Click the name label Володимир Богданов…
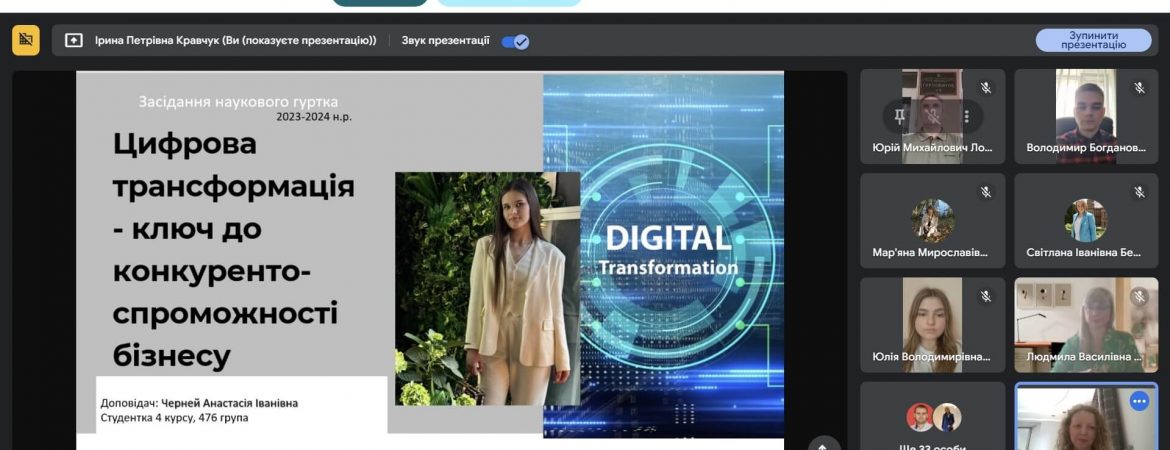Viewport: 1170px width, 450px height. click(1086, 148)
